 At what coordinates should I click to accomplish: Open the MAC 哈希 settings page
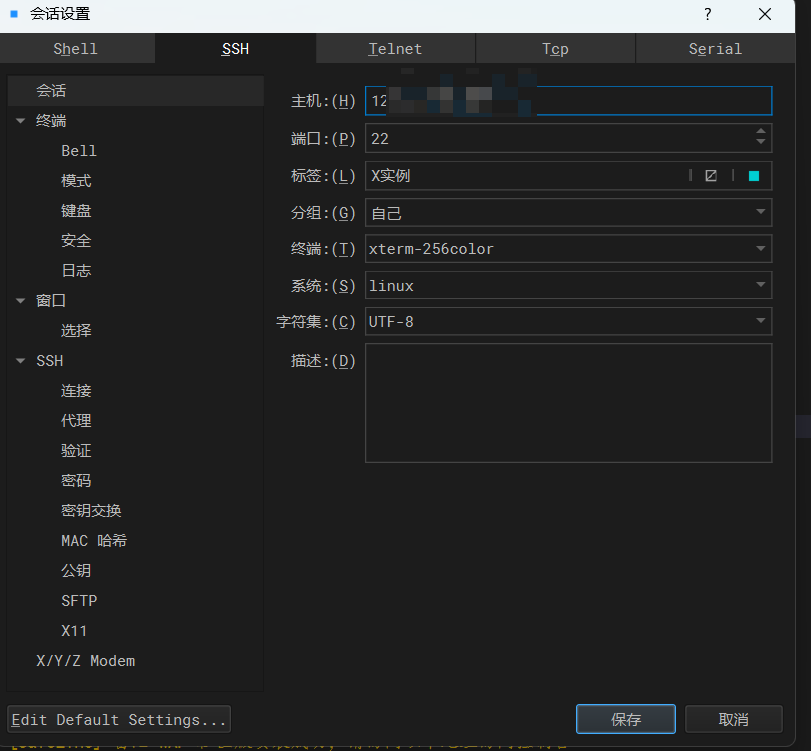point(94,540)
